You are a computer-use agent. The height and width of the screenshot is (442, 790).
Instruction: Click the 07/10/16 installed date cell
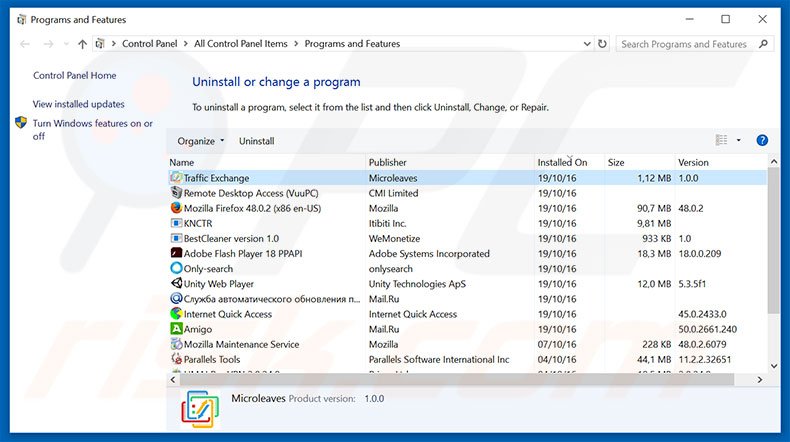(557, 344)
